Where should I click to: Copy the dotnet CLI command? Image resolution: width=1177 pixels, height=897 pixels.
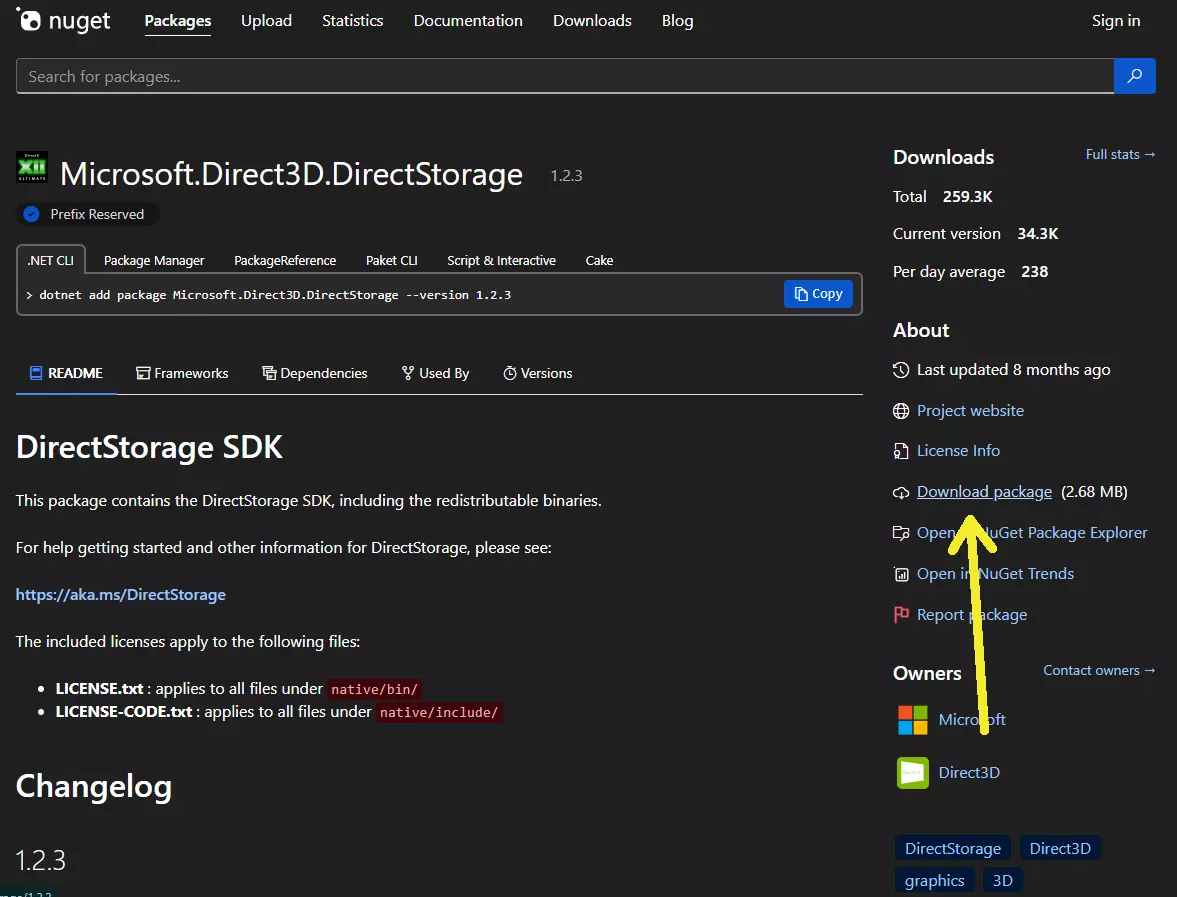818,294
